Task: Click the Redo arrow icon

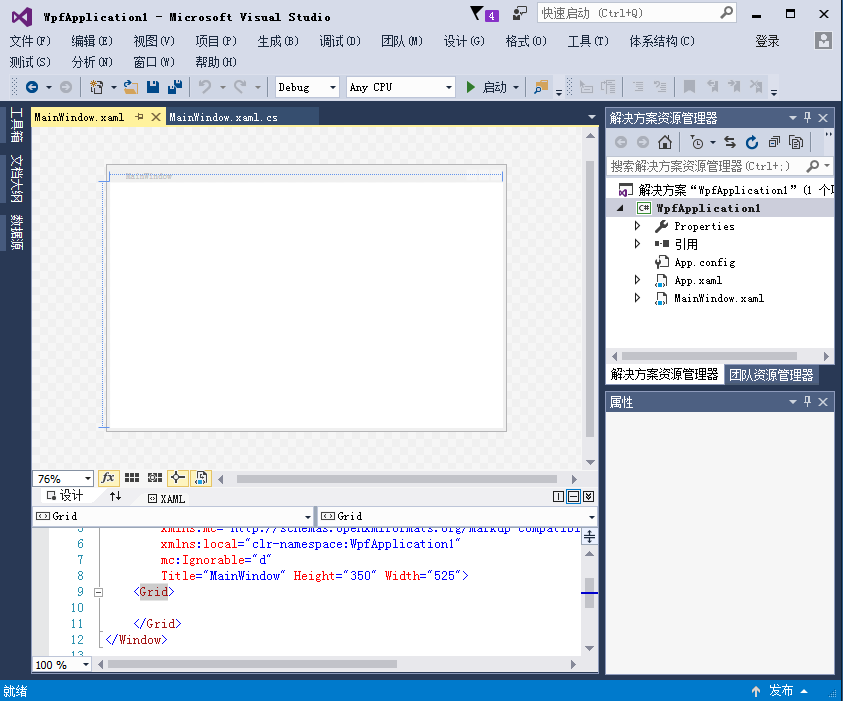Action: click(x=240, y=87)
